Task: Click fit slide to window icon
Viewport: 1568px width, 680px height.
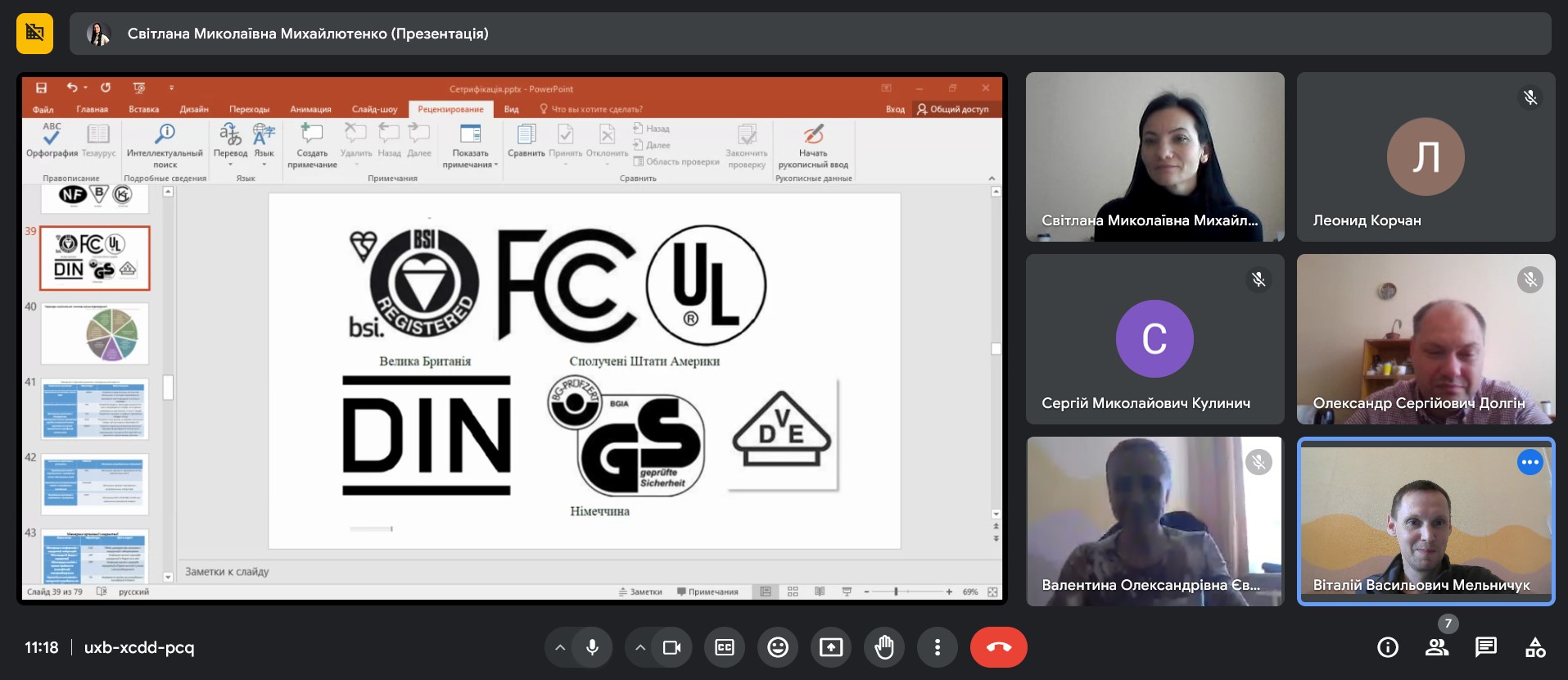Action: (x=992, y=592)
